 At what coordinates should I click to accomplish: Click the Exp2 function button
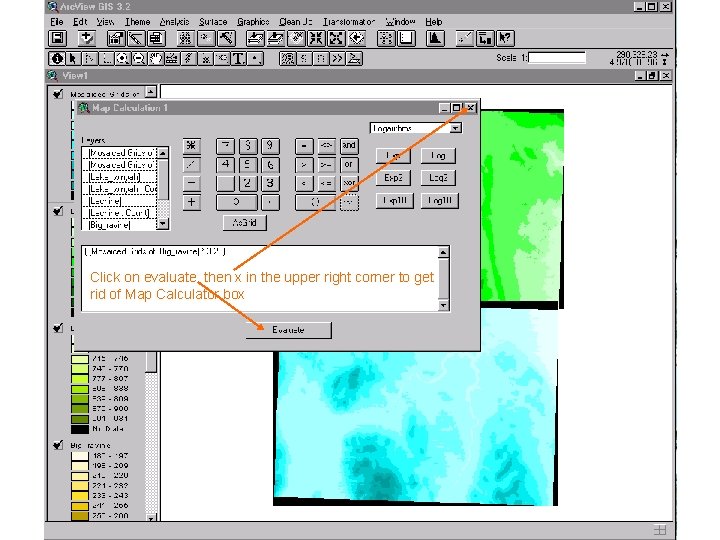(x=394, y=178)
